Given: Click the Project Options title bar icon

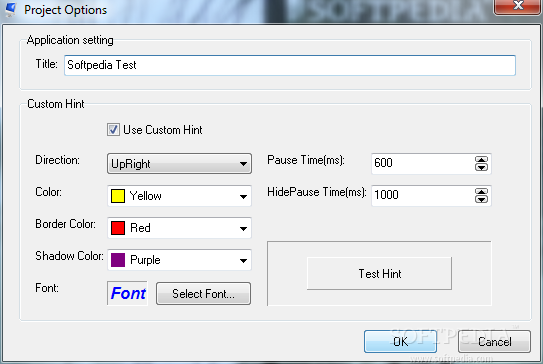Looking at the screenshot, I should (x=11, y=9).
